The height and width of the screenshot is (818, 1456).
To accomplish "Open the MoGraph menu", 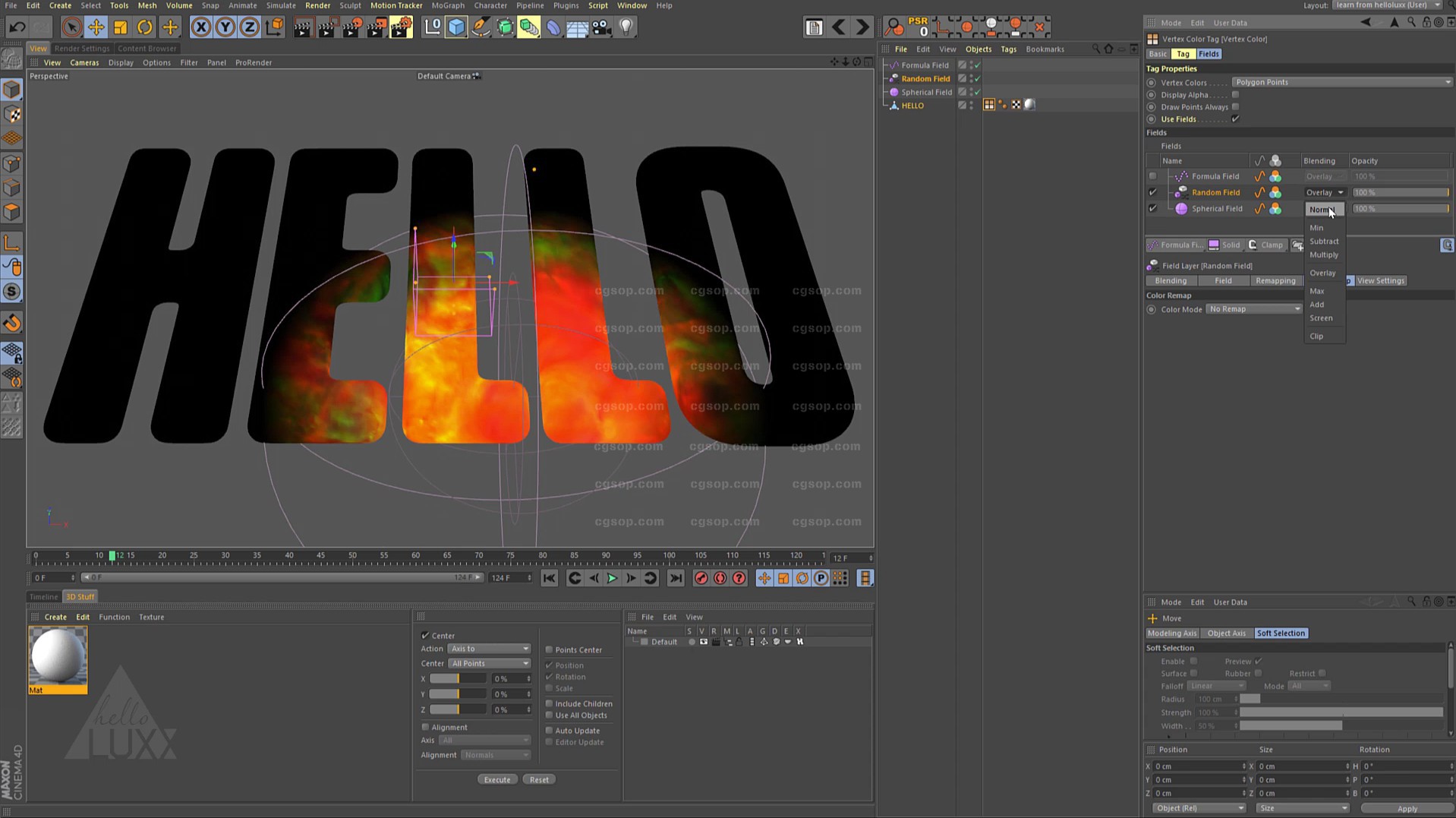I will (x=448, y=5).
